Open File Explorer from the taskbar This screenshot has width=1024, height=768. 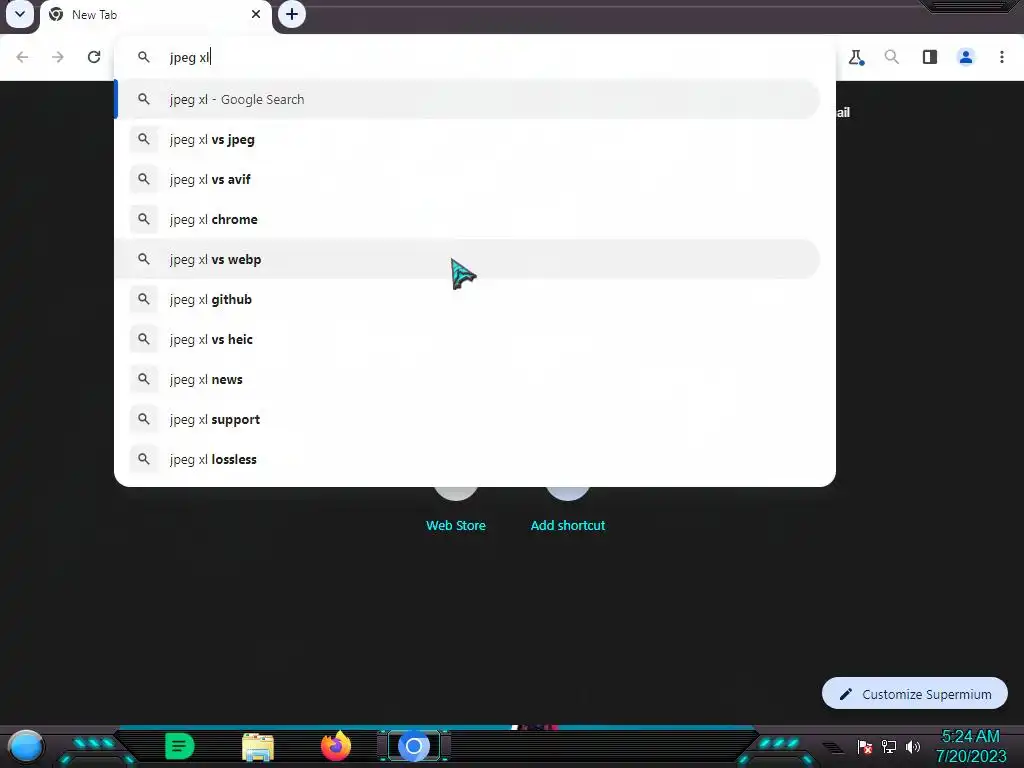point(258,747)
